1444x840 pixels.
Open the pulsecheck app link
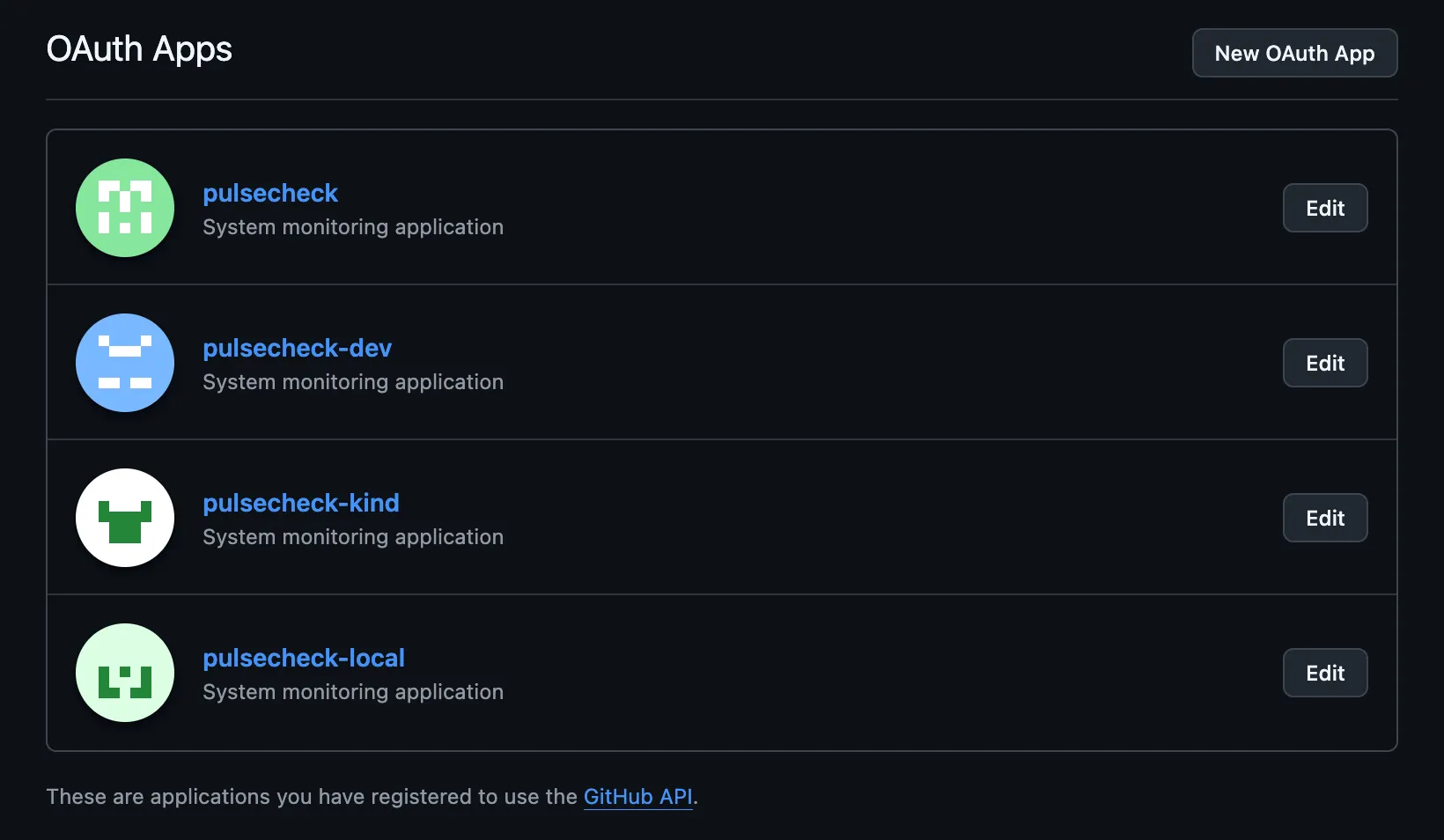coord(270,193)
